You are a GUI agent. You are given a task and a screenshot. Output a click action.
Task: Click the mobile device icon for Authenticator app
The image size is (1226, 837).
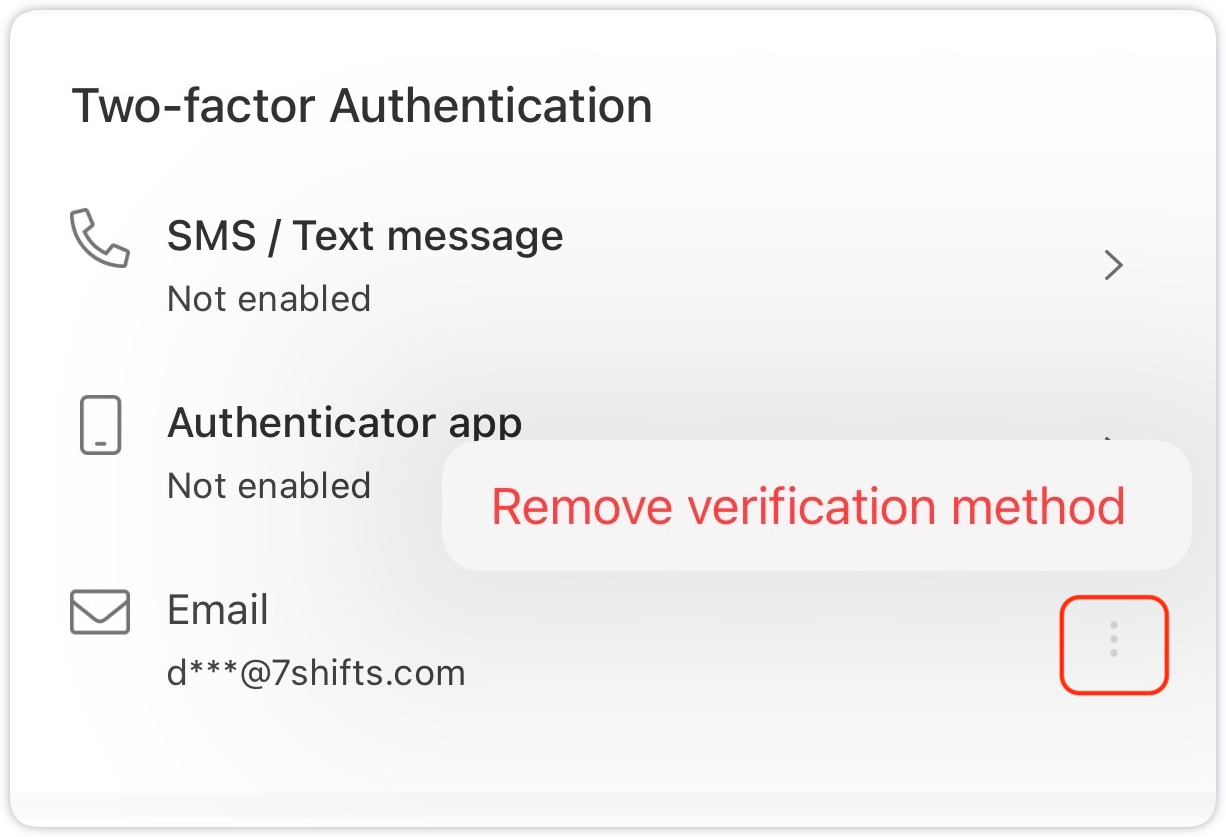coord(100,425)
